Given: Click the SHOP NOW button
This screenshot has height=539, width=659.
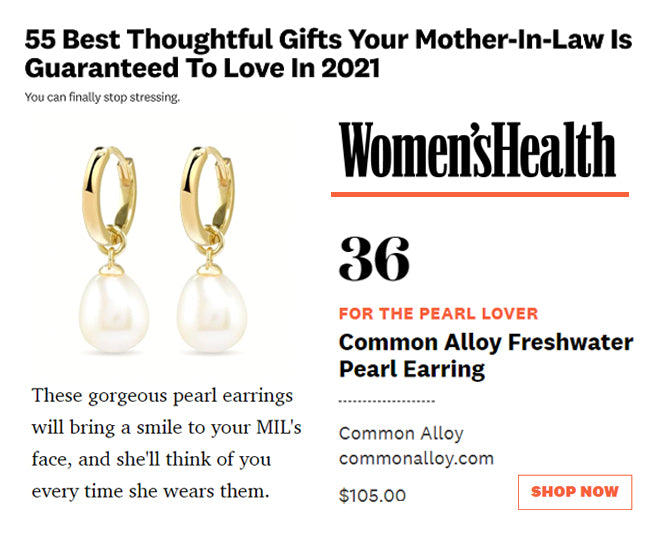Looking at the screenshot, I should pos(575,492).
